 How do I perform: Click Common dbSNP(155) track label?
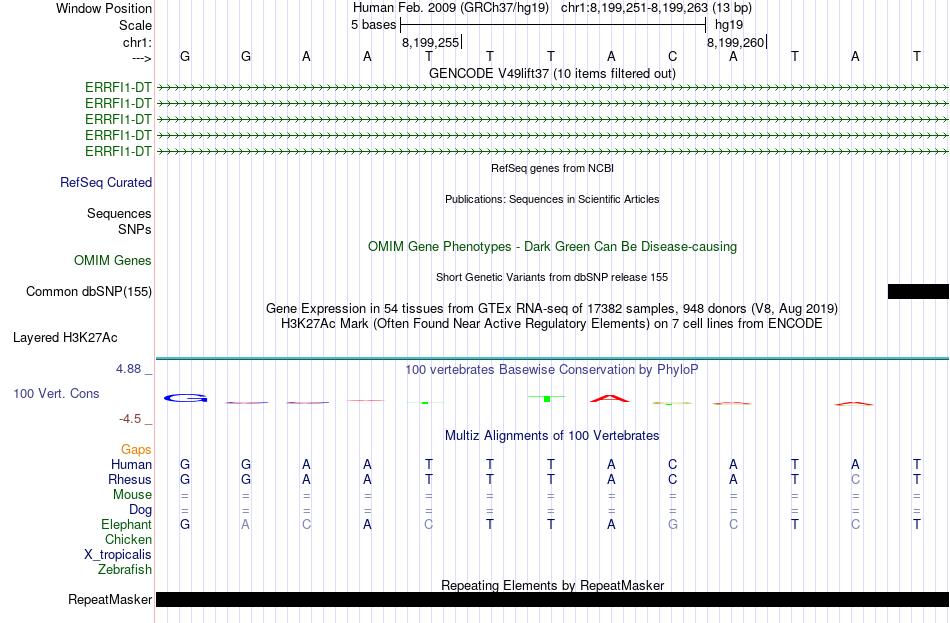click(89, 292)
